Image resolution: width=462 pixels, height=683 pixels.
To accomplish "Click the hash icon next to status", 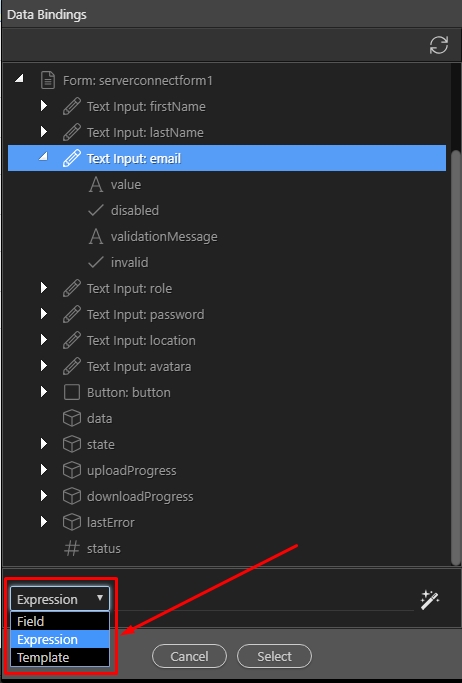I will tap(72, 548).
